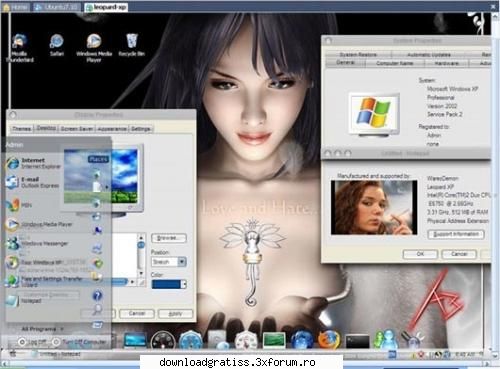Click the wrench tools dock icon
Viewport: 500px width, 369px height.
pos(413,340)
